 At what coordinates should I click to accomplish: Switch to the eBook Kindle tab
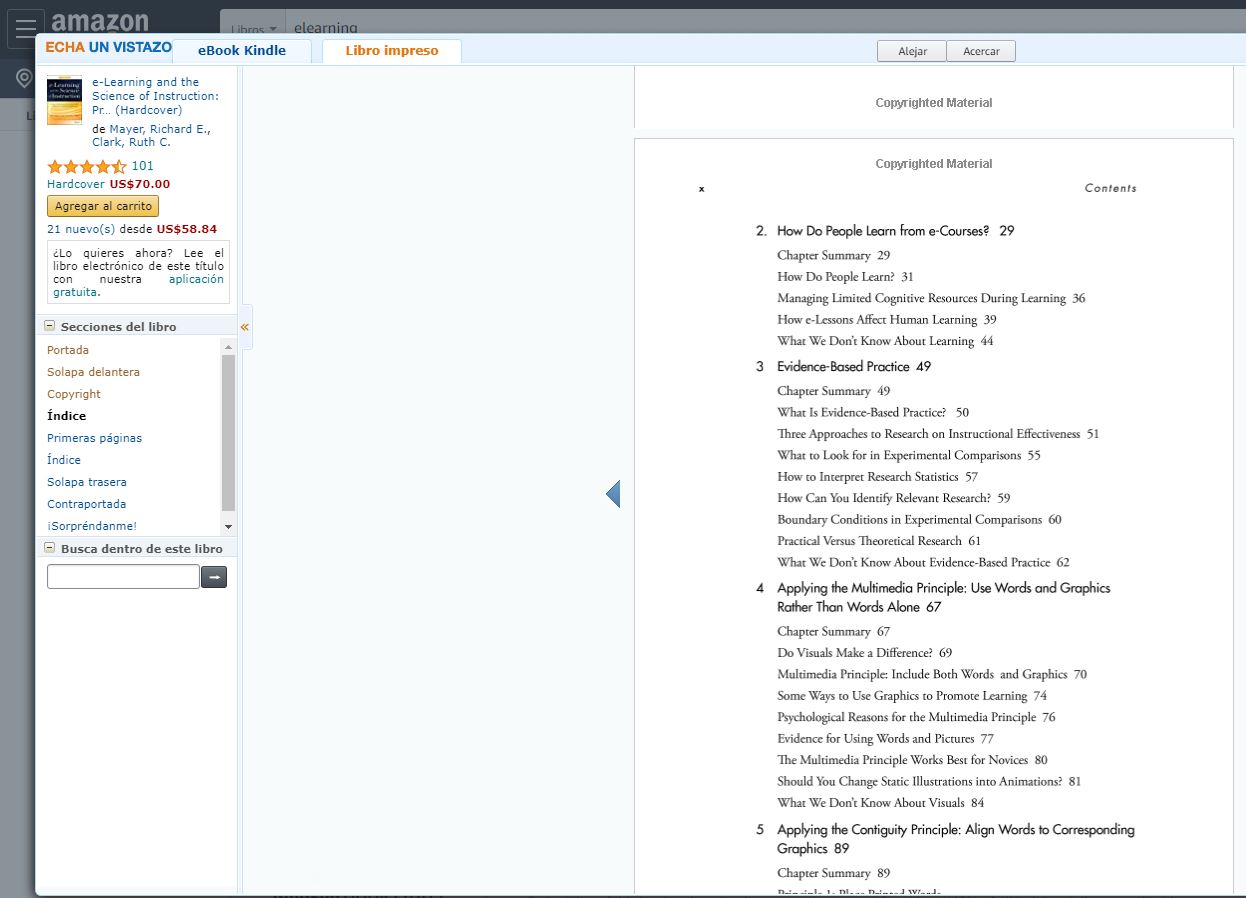(242, 51)
